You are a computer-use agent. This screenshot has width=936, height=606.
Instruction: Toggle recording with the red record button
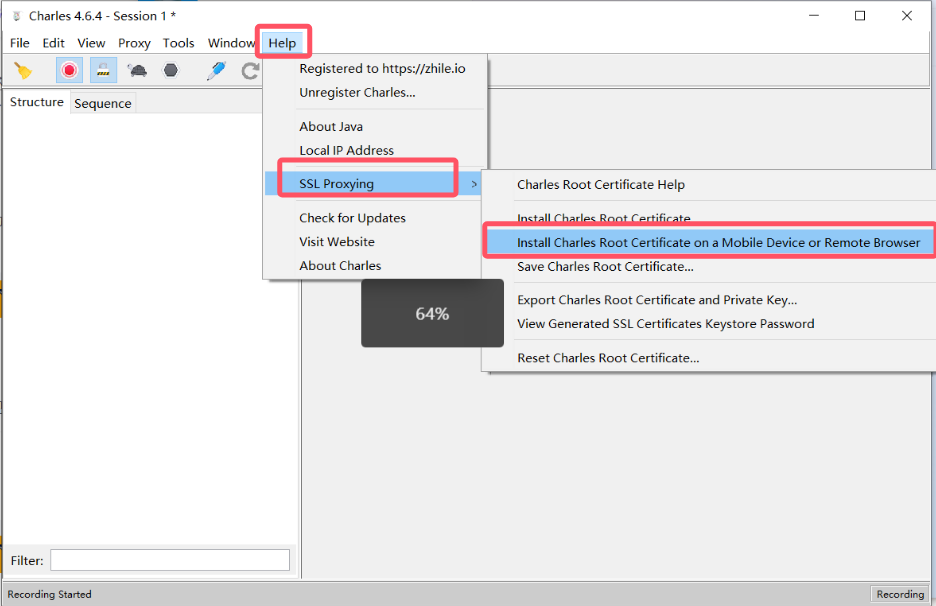pyautogui.click(x=69, y=70)
